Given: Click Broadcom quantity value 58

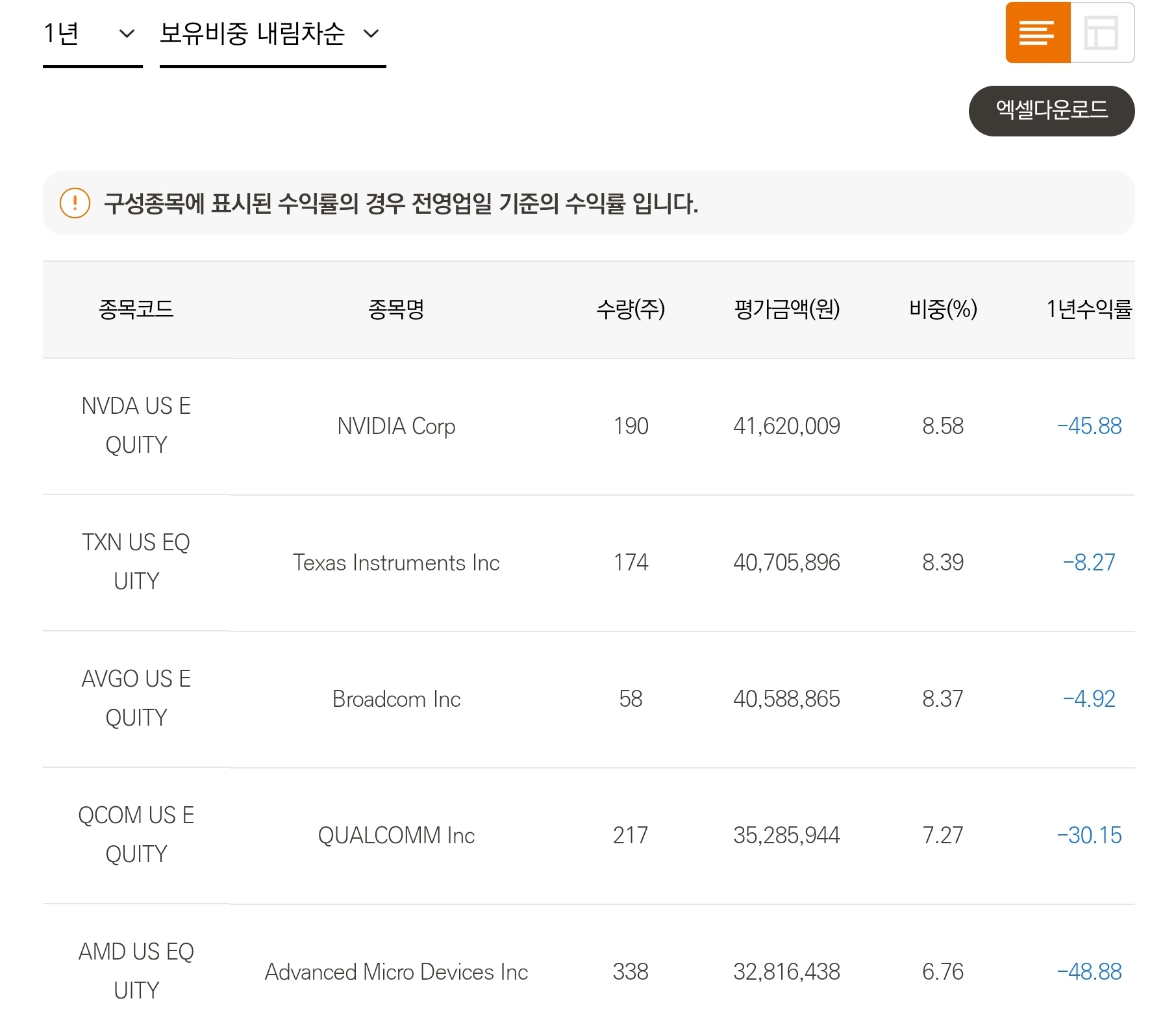Looking at the screenshot, I should tap(631, 699).
